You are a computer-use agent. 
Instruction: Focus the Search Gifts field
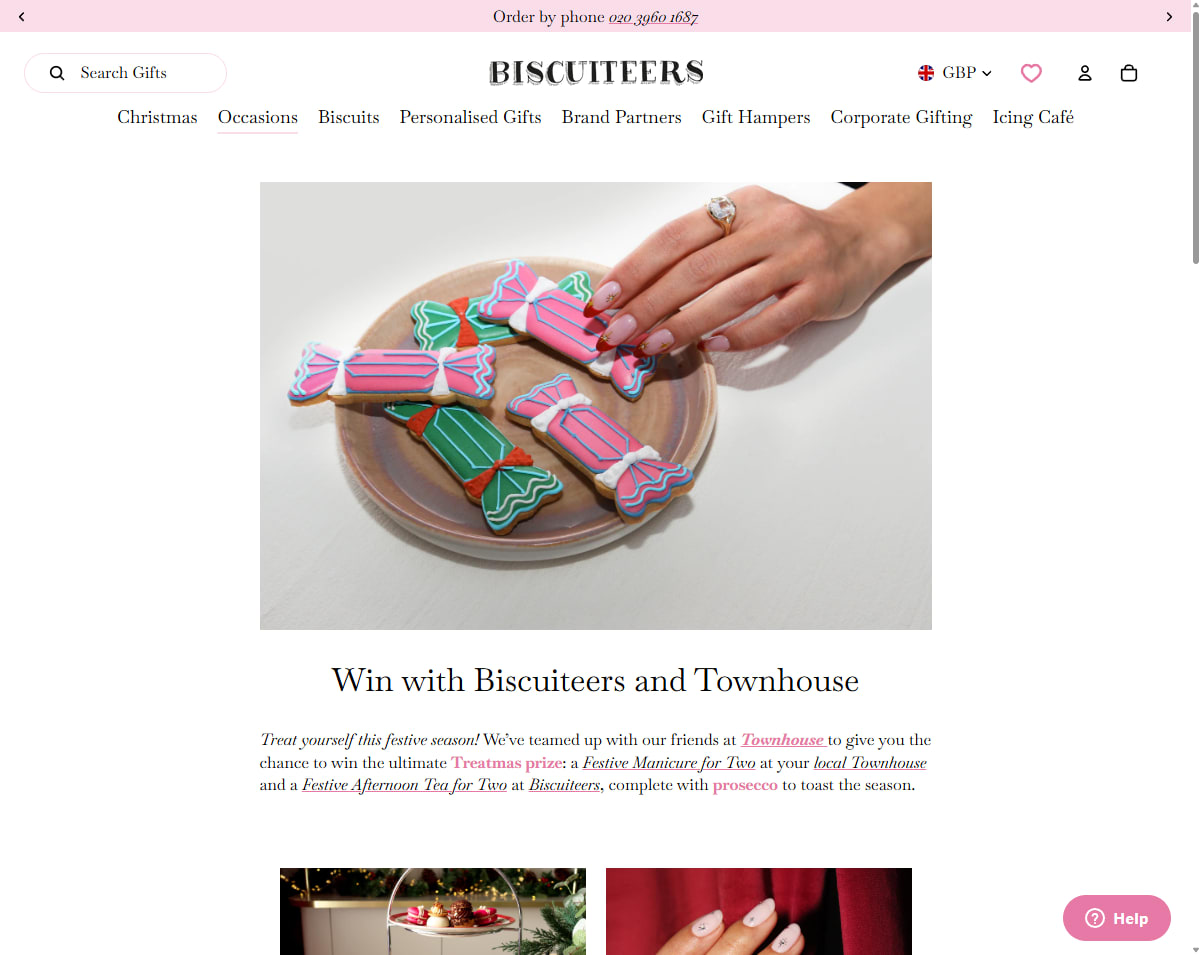125,73
